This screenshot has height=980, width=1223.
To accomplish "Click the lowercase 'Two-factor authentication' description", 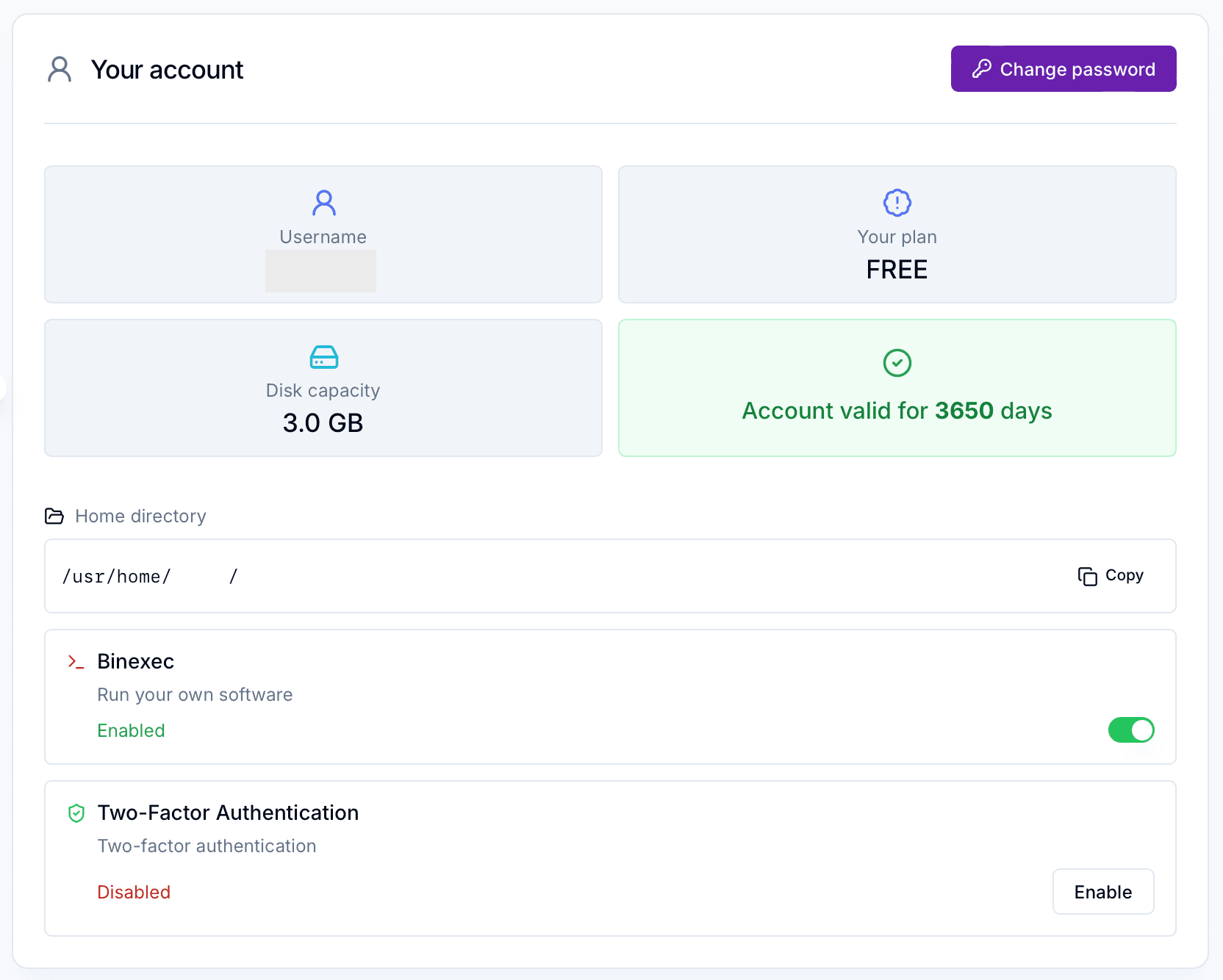I will point(207,846).
